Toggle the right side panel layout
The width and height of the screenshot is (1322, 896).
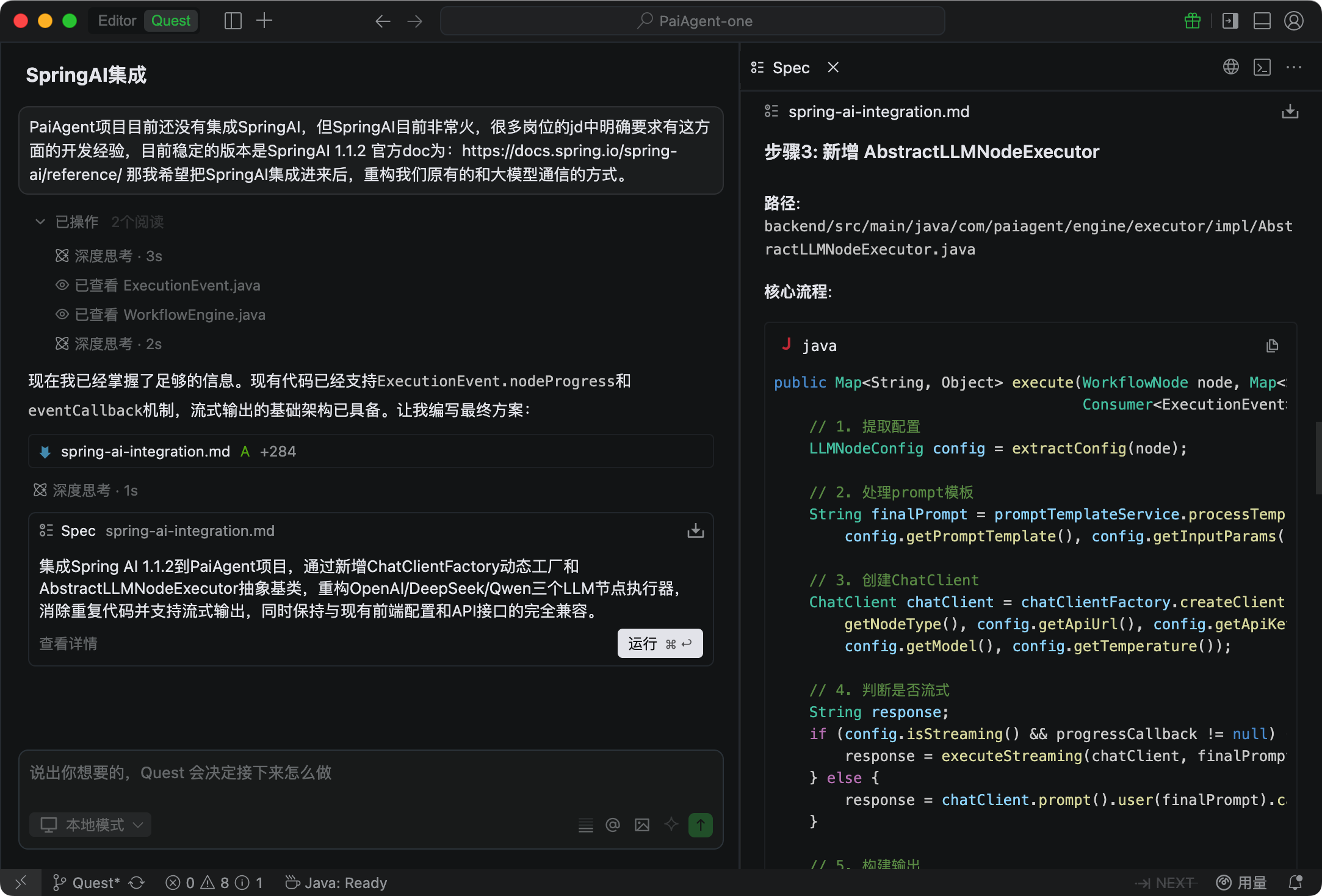1230,21
